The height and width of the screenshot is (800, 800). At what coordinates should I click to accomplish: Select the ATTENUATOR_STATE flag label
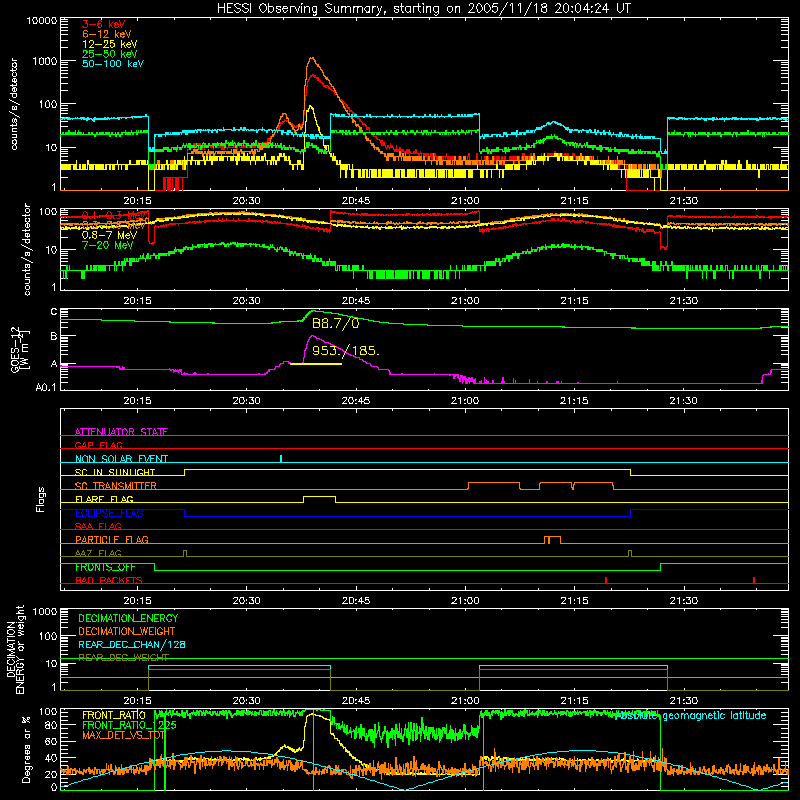pyautogui.click(x=121, y=432)
